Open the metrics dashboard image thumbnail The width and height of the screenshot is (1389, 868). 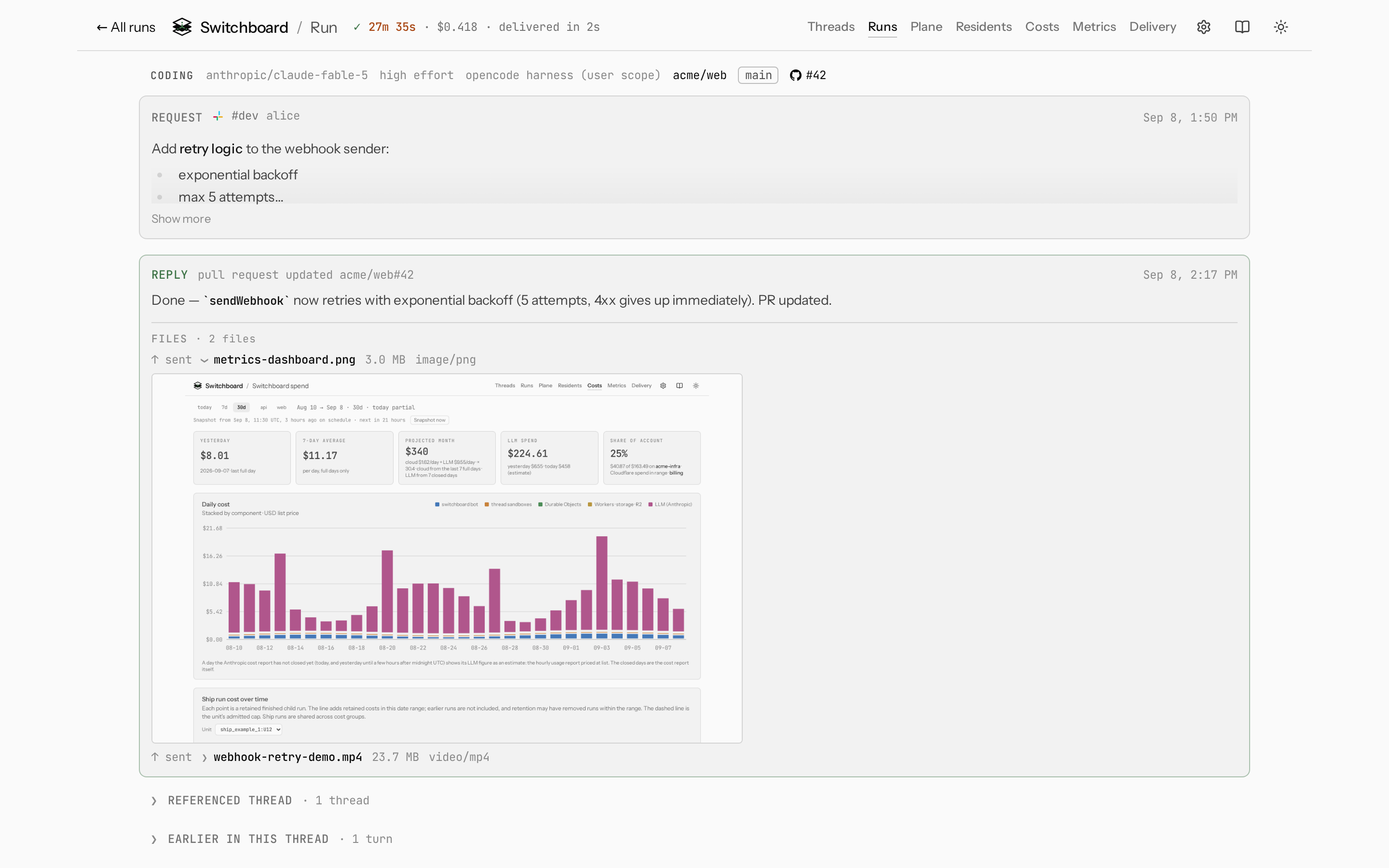447,558
